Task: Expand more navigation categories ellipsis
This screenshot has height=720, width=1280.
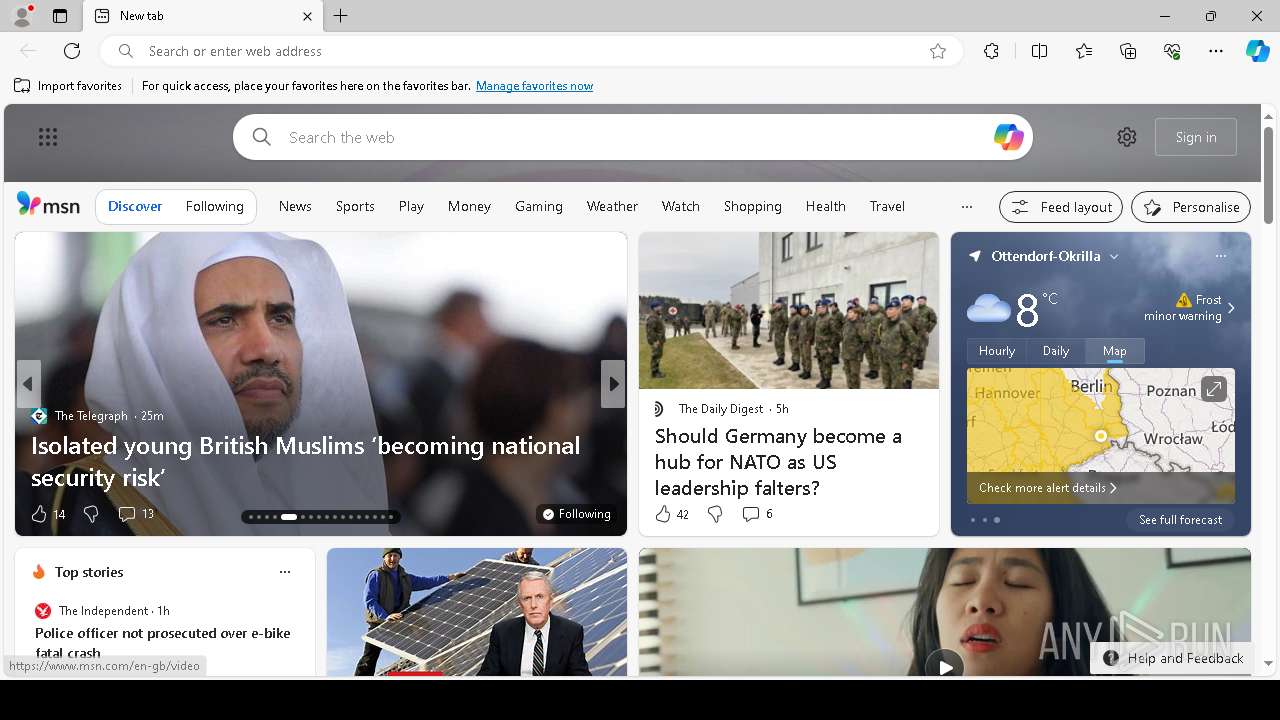Action: coord(966,207)
